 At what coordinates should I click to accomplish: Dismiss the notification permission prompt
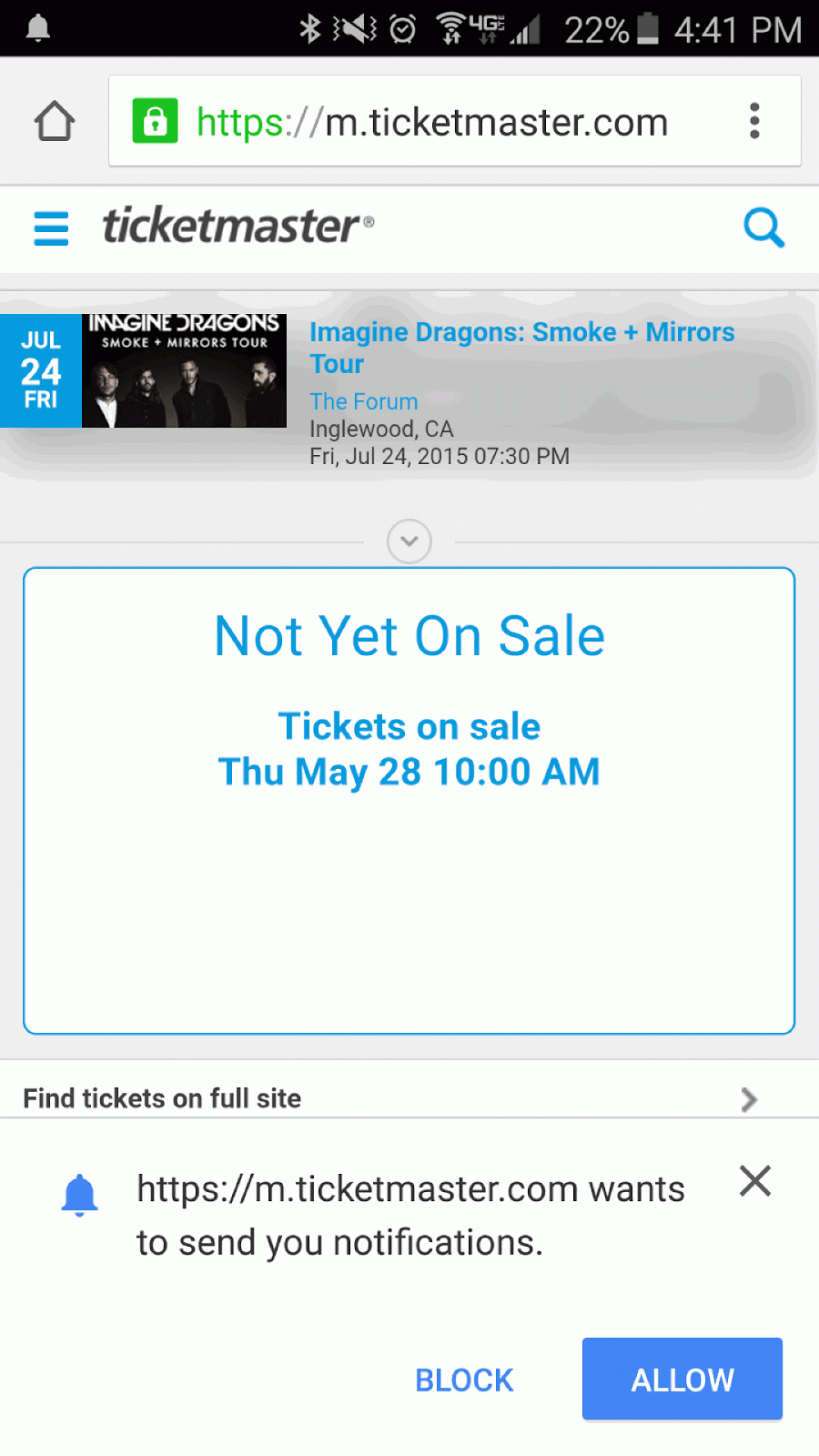[x=755, y=1181]
